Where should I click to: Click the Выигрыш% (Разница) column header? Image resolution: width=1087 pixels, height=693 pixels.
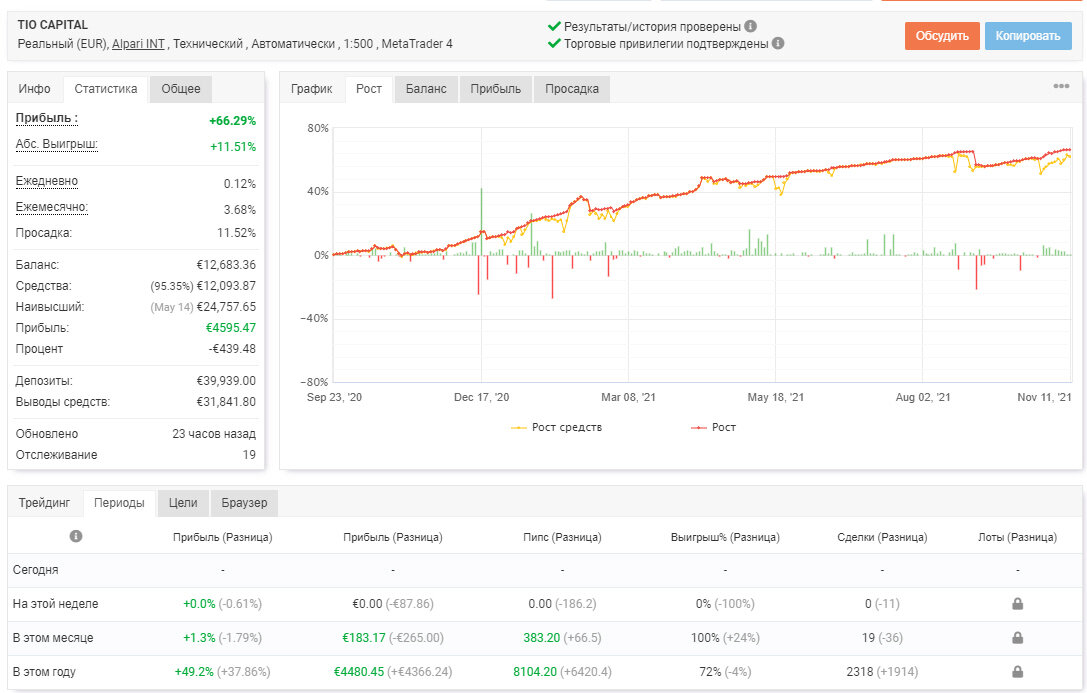pyautogui.click(x=725, y=537)
